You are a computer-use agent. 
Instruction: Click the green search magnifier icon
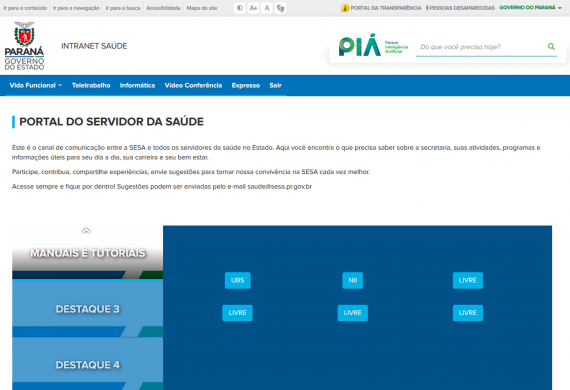point(551,47)
